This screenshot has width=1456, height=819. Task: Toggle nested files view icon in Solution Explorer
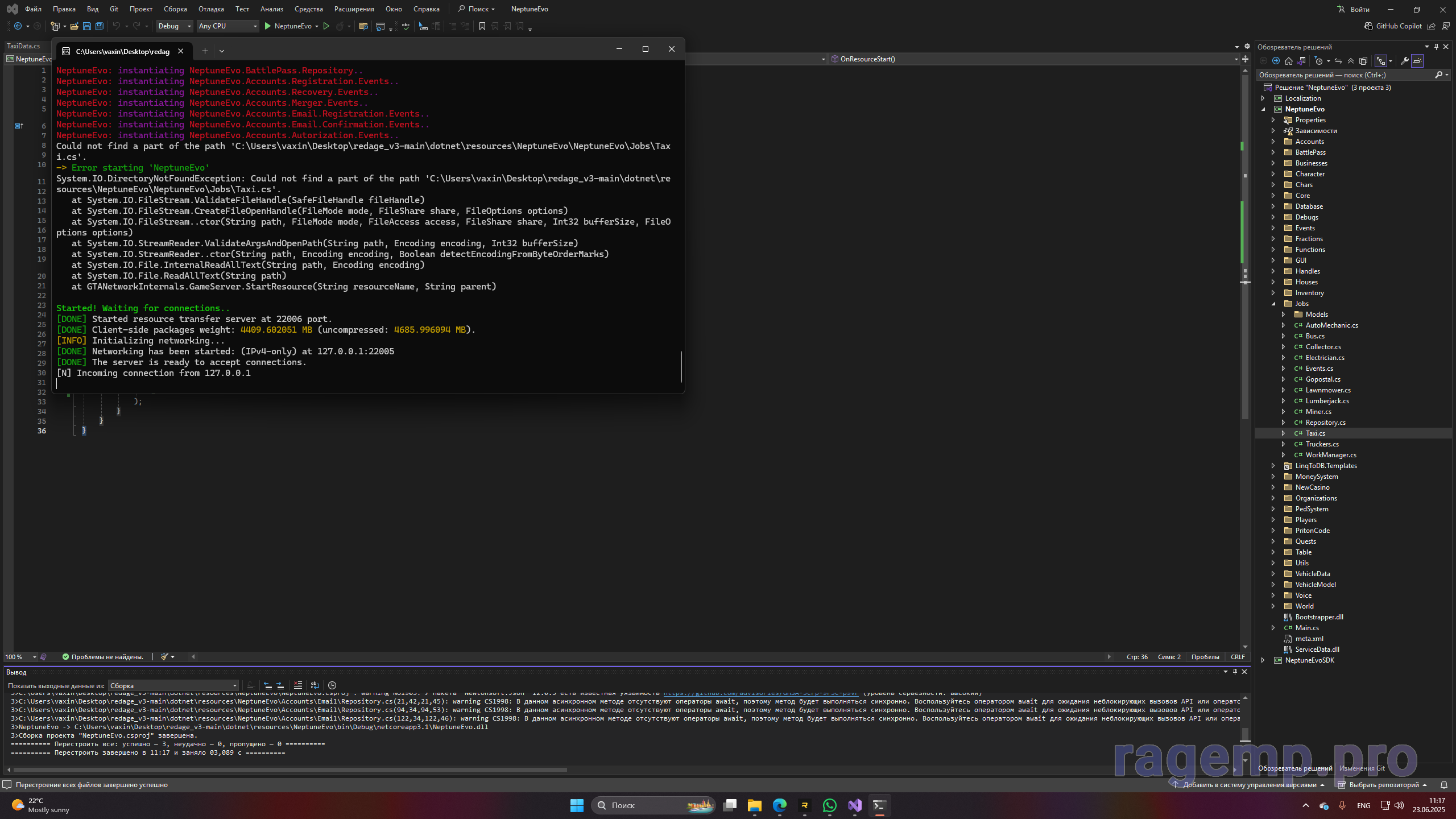click(1381, 61)
